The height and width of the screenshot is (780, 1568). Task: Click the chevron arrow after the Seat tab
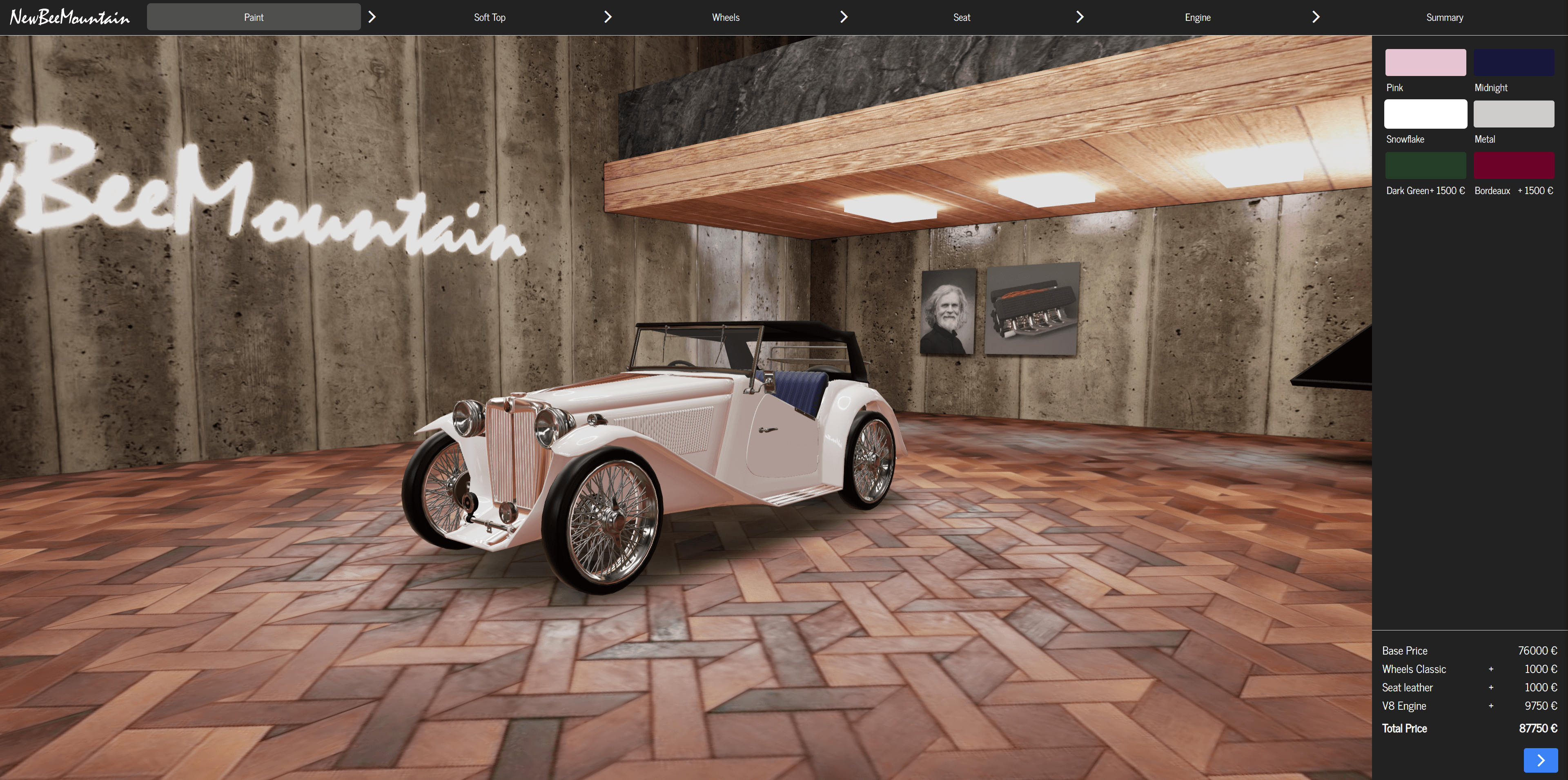click(x=1079, y=17)
